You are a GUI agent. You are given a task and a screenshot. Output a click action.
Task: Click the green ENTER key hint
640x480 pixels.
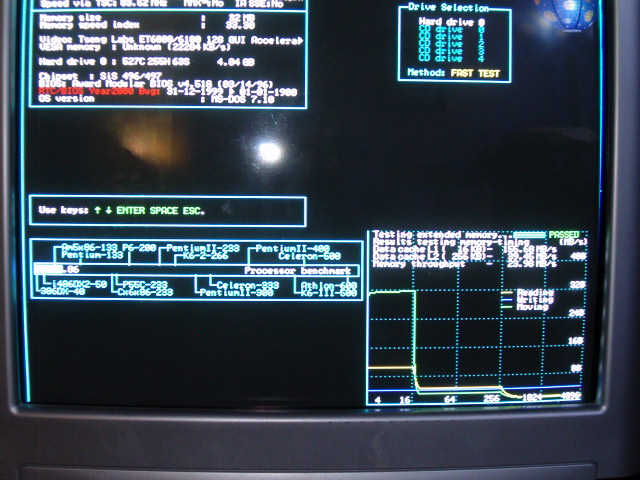[131, 211]
